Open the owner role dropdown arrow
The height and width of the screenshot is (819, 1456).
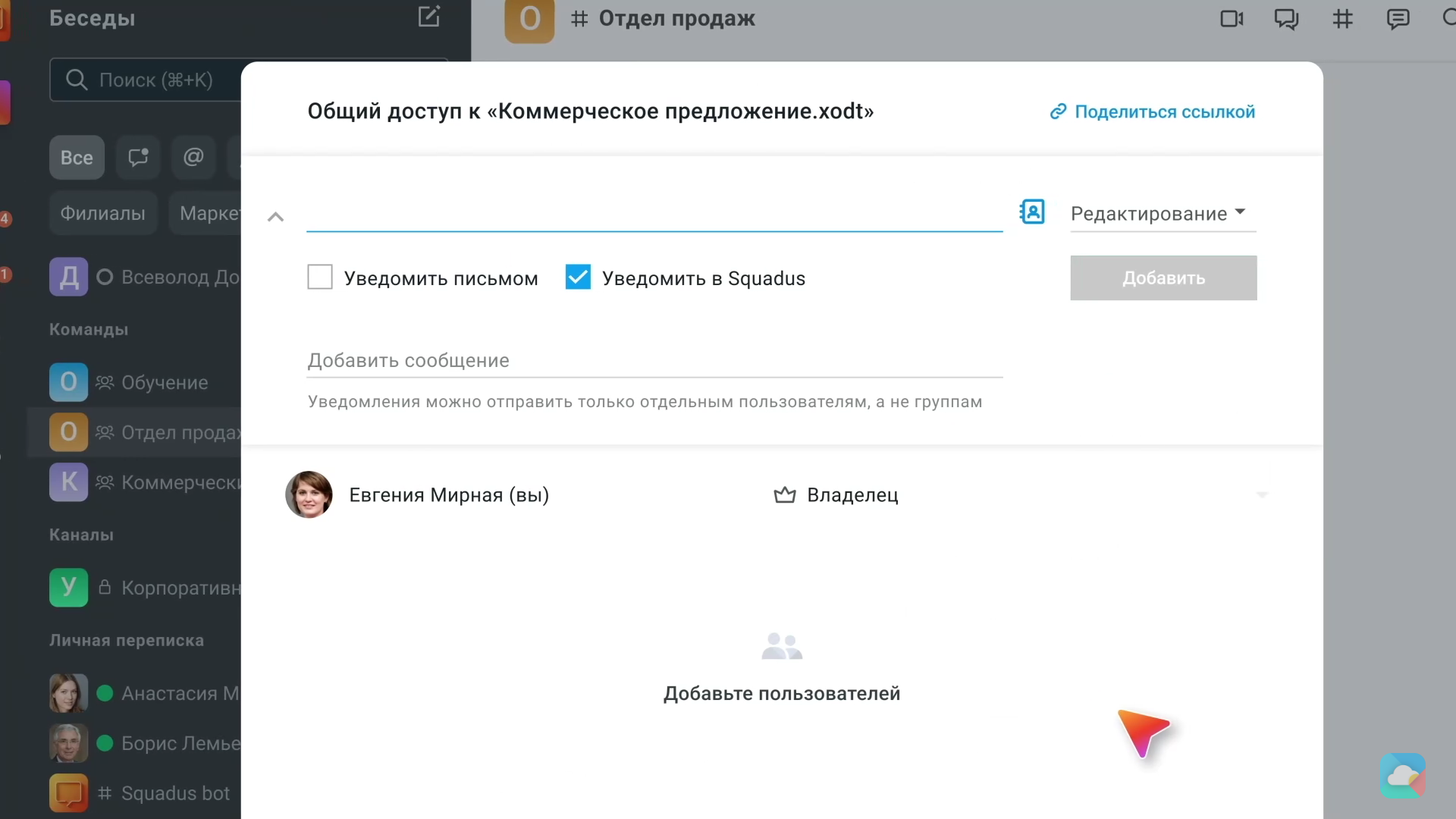[x=1262, y=495]
